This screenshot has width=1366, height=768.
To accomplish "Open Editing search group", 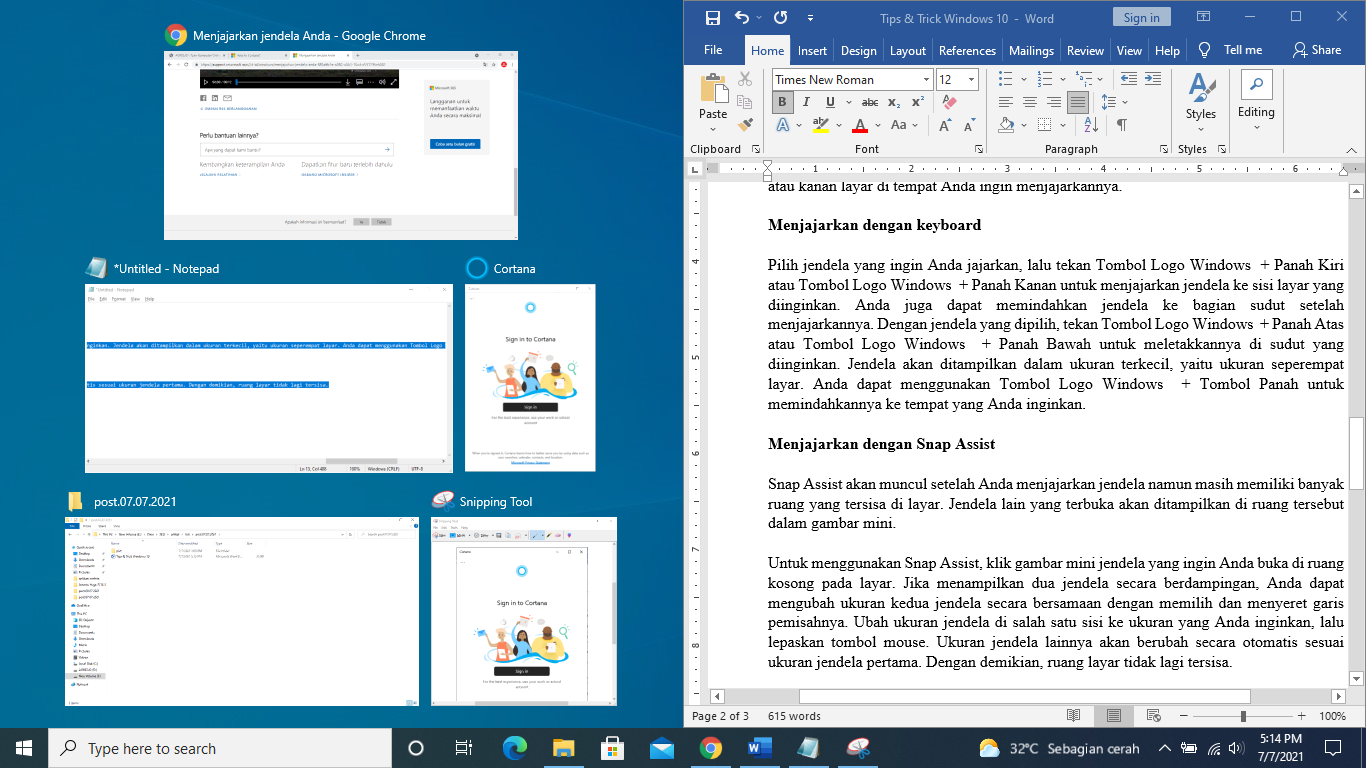I will point(1256,98).
